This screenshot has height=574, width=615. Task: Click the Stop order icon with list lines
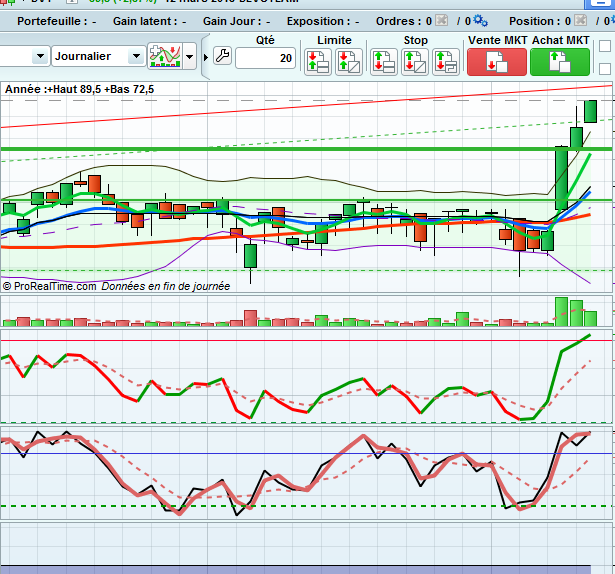pos(384,62)
